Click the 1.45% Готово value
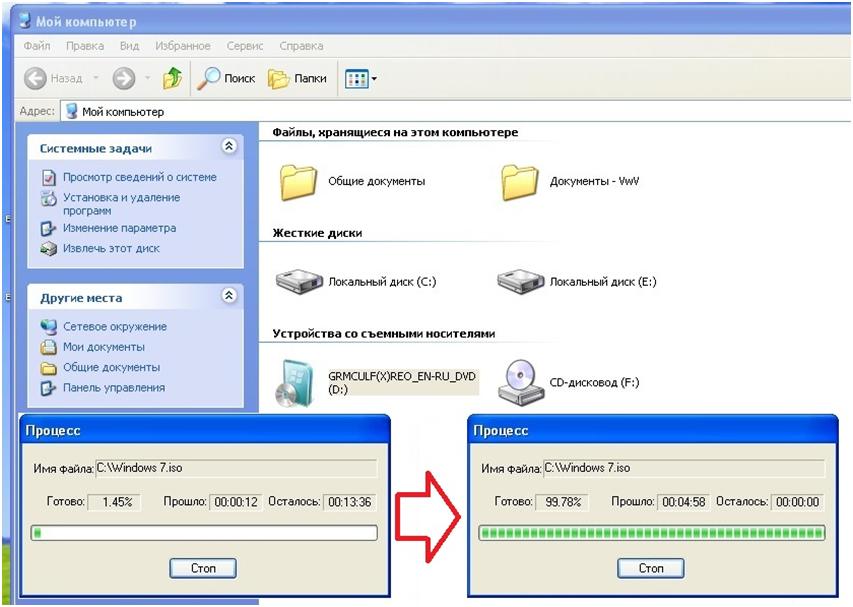853x607 pixels. coord(115,502)
